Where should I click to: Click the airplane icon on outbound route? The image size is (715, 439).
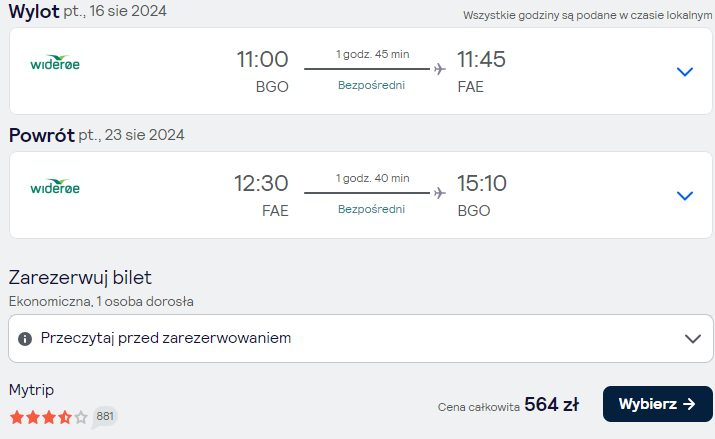pos(440,69)
